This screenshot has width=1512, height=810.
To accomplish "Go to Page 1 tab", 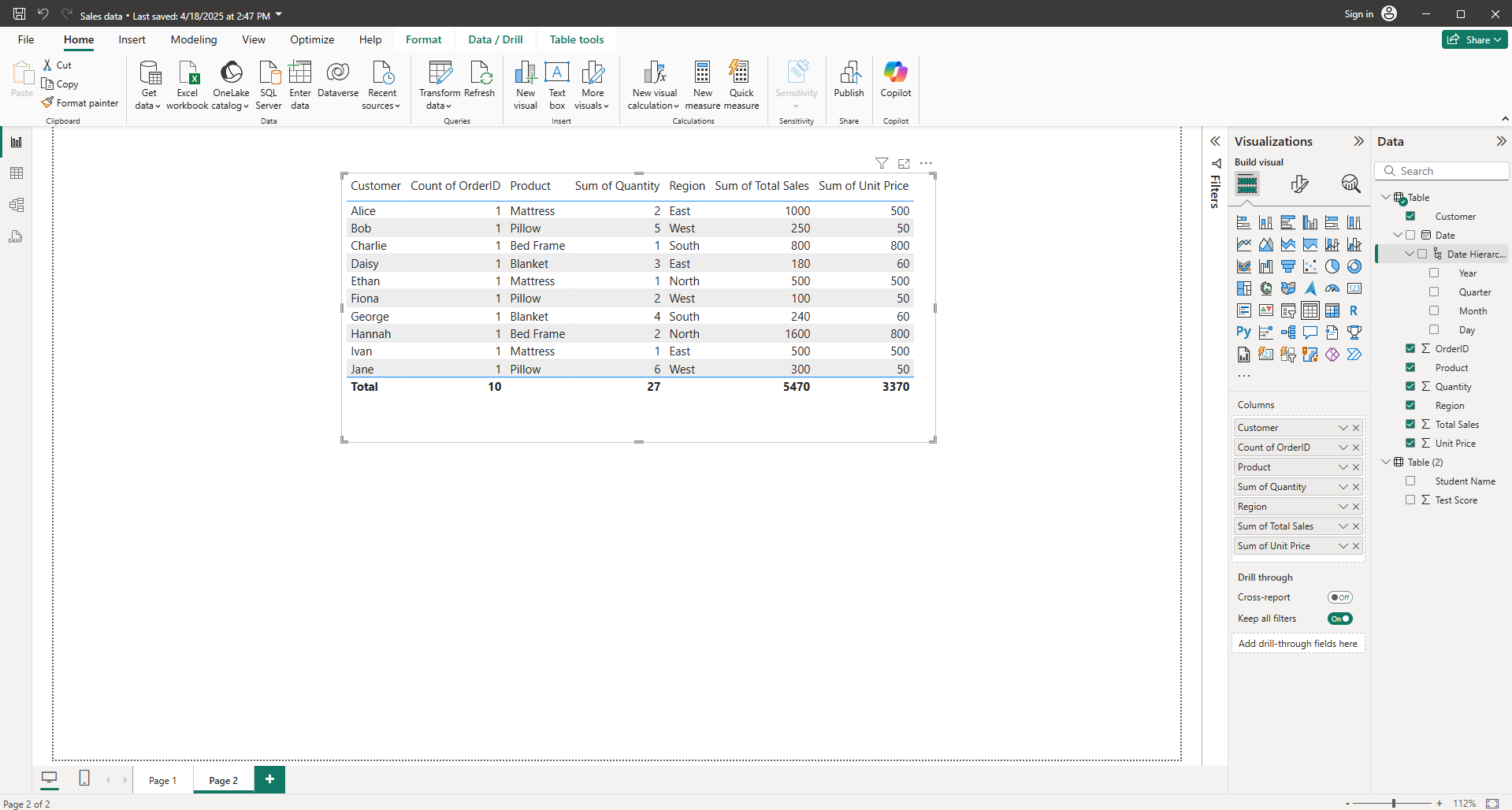I will click(x=163, y=780).
